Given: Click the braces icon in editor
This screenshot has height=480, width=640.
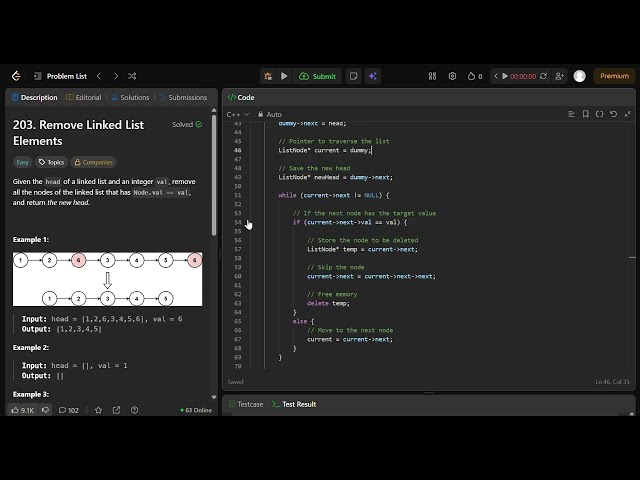Looking at the screenshot, I should point(600,114).
